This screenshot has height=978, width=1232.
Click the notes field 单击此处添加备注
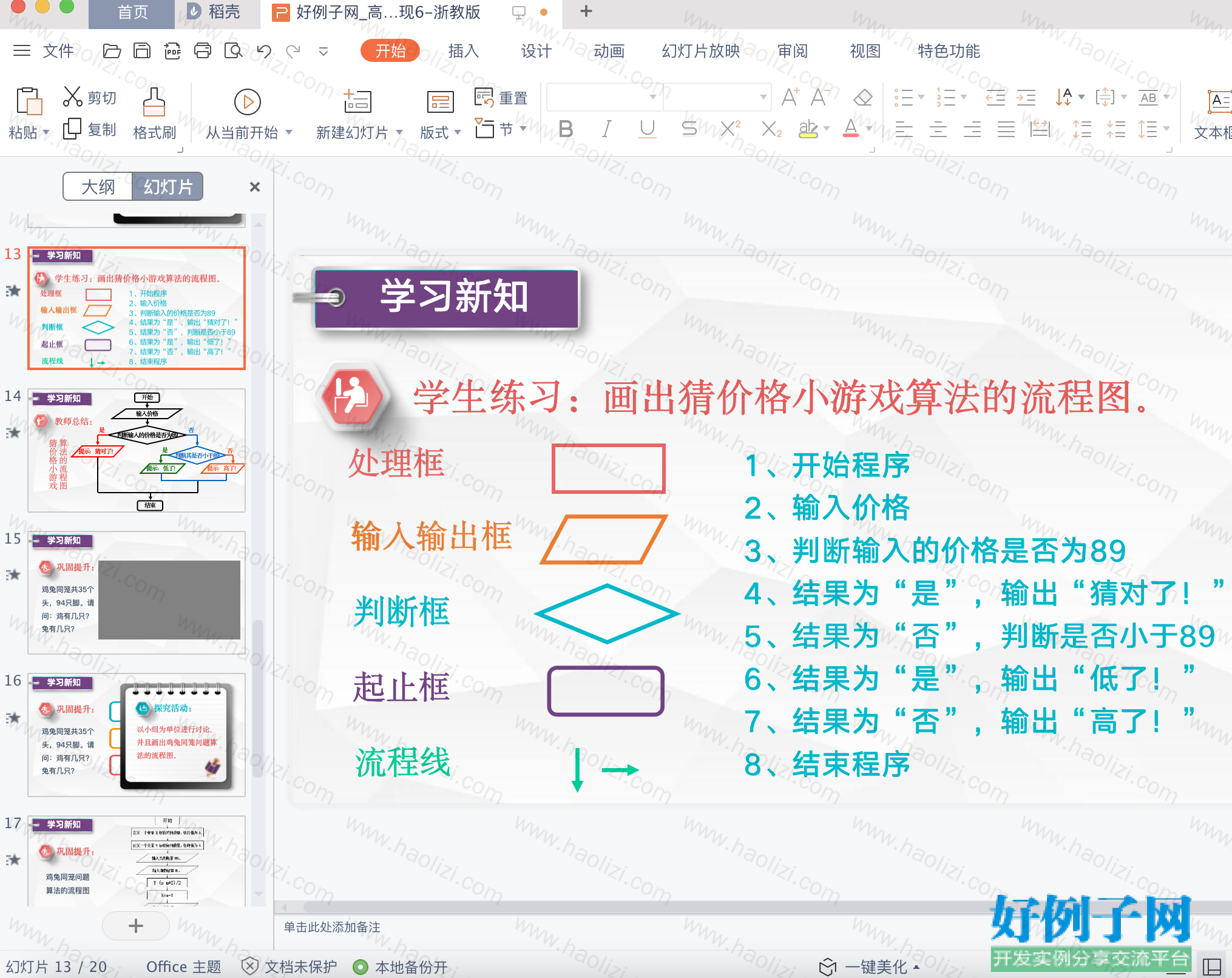coord(332,927)
